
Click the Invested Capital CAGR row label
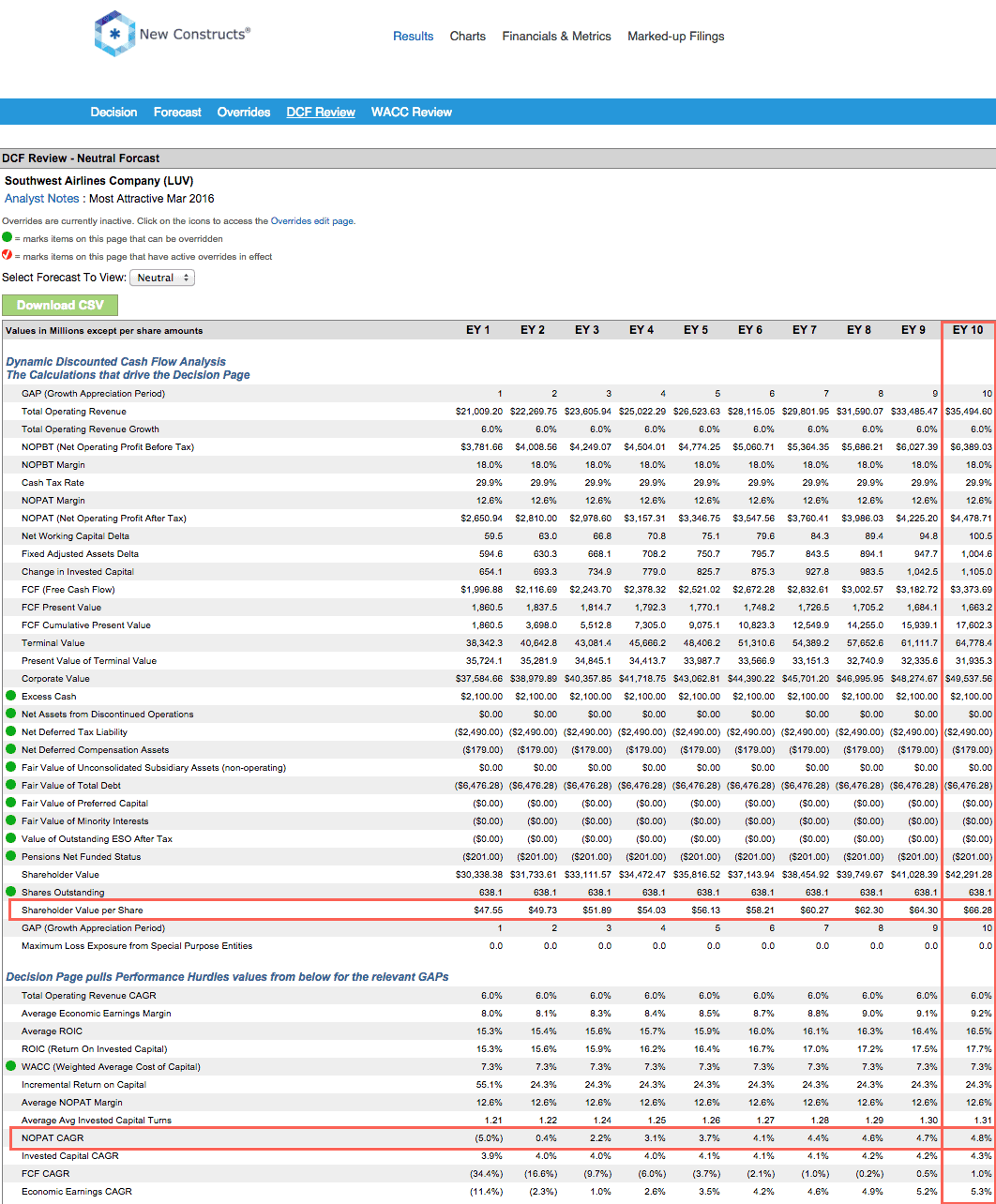[70, 1155]
